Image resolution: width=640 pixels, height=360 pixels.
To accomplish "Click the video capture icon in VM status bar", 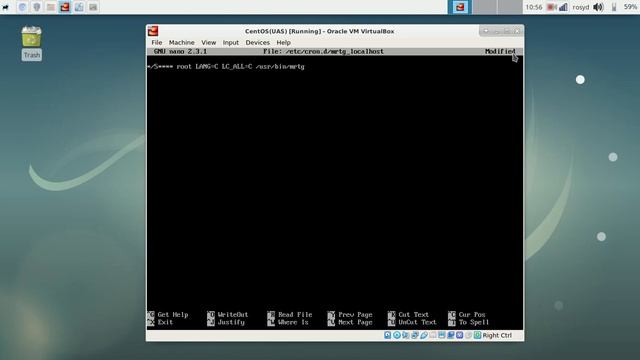I will coord(451,335).
